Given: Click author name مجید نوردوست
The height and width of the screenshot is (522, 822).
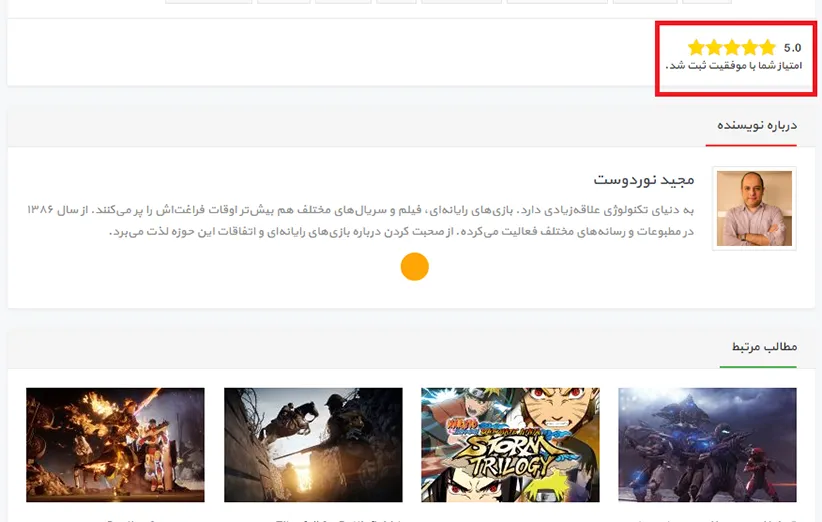Looking at the screenshot, I should [643, 179].
